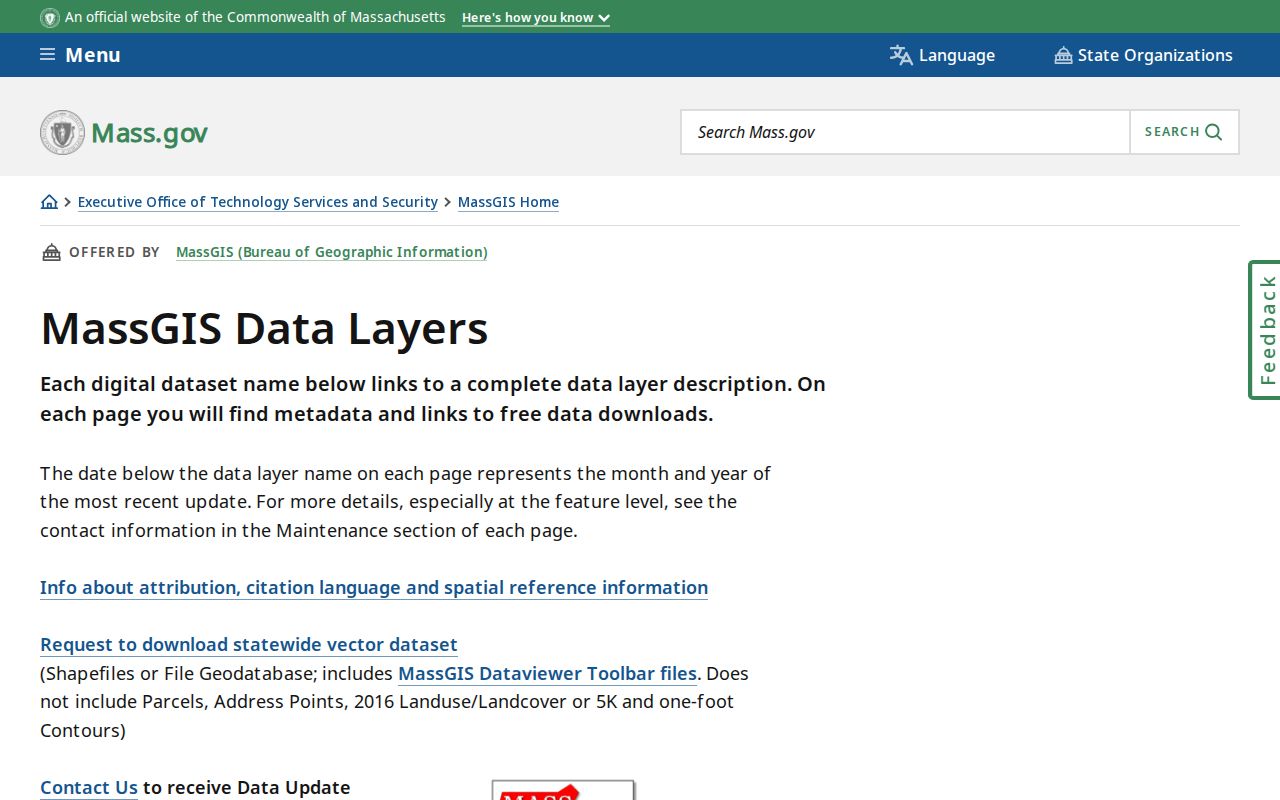Click the Contact Us link
The height and width of the screenshot is (800, 1280).
(89, 787)
